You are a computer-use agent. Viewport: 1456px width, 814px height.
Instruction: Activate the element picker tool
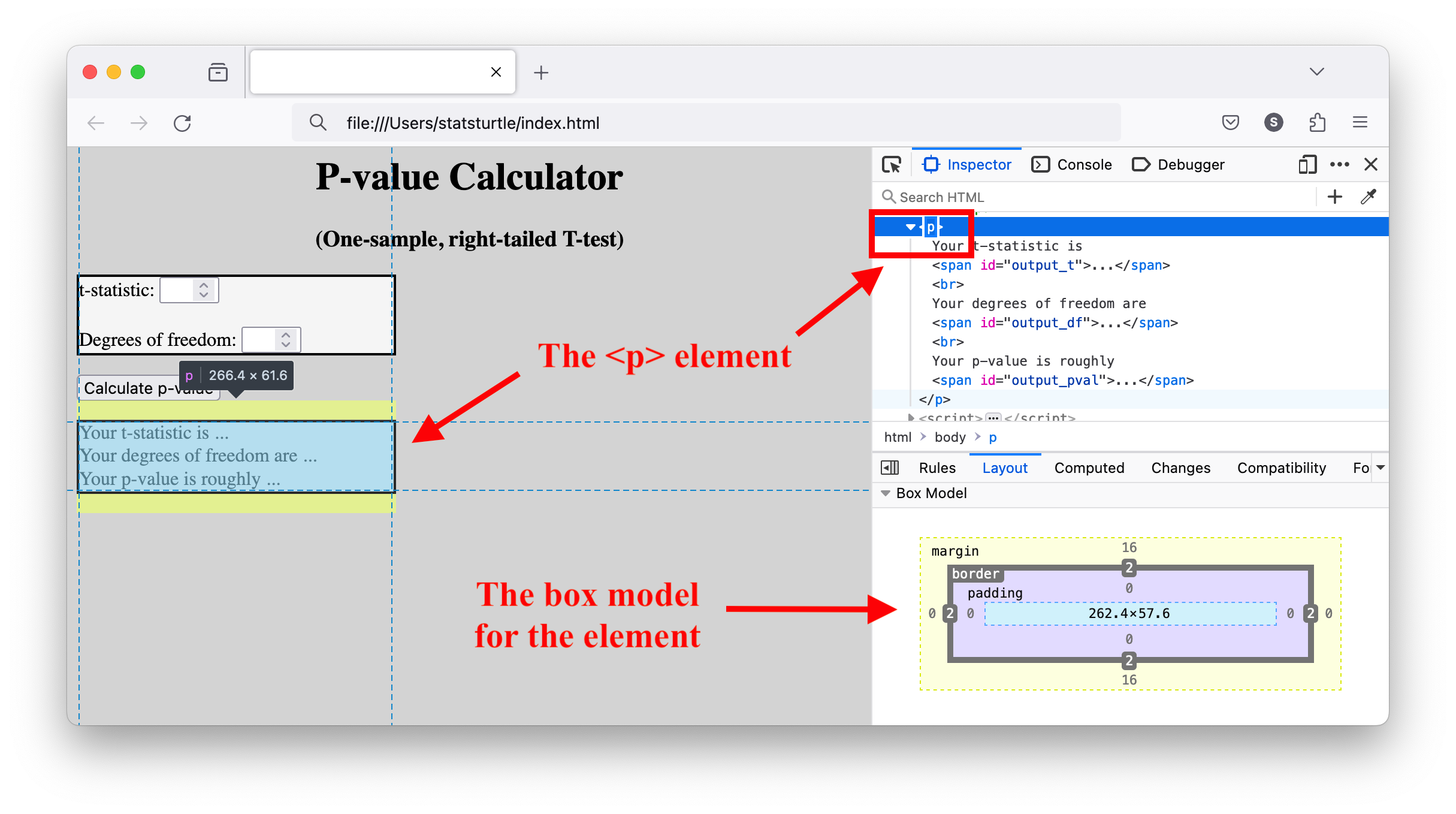(x=892, y=164)
